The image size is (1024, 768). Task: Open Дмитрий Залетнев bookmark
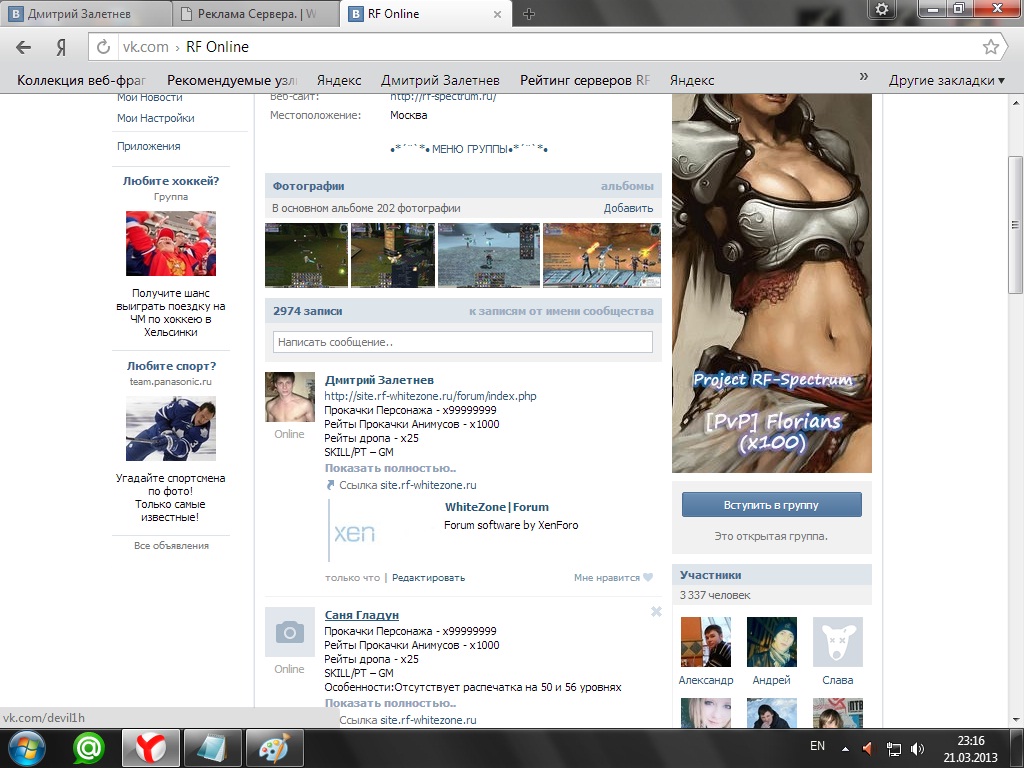440,80
